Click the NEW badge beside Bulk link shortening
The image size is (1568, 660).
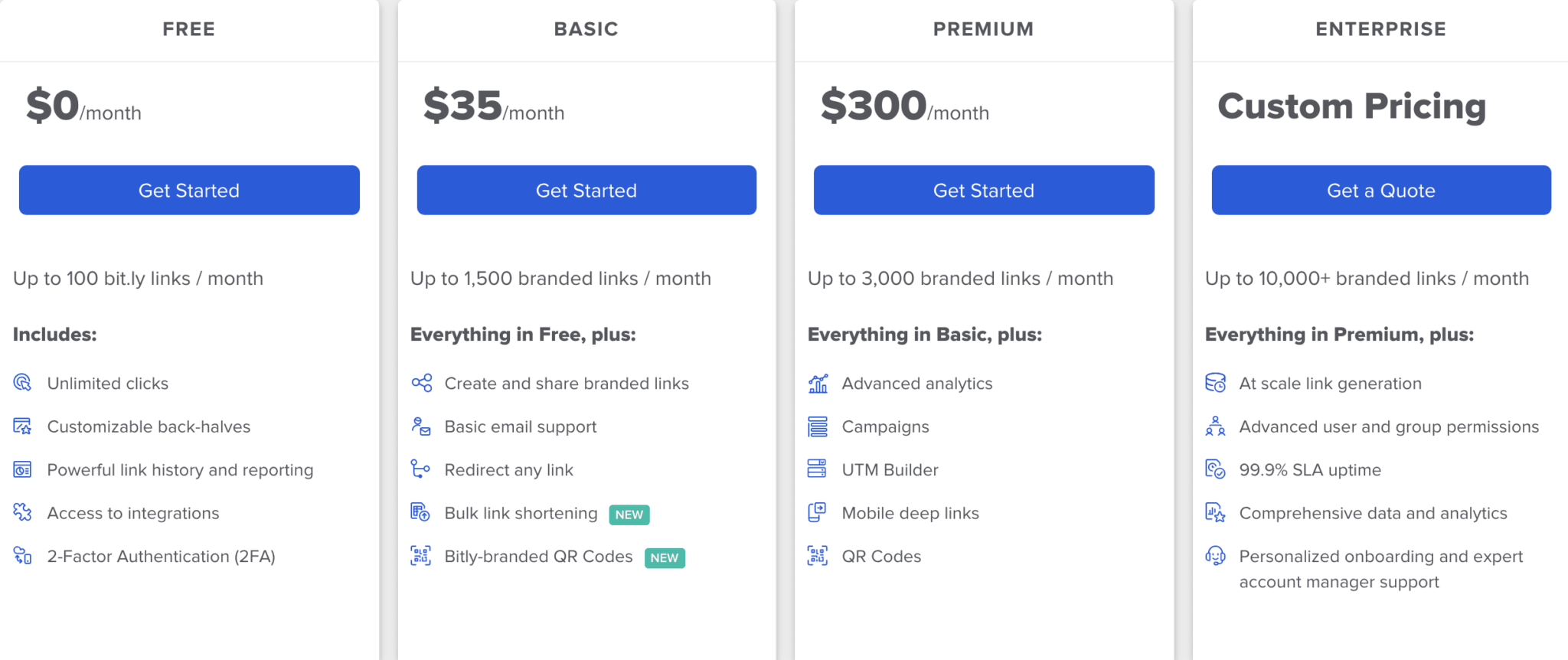click(x=629, y=515)
